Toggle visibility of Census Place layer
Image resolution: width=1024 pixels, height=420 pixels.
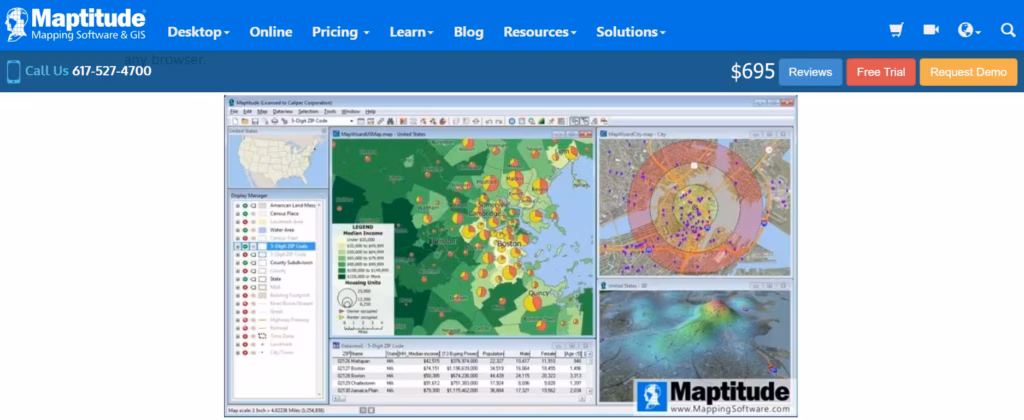point(245,214)
